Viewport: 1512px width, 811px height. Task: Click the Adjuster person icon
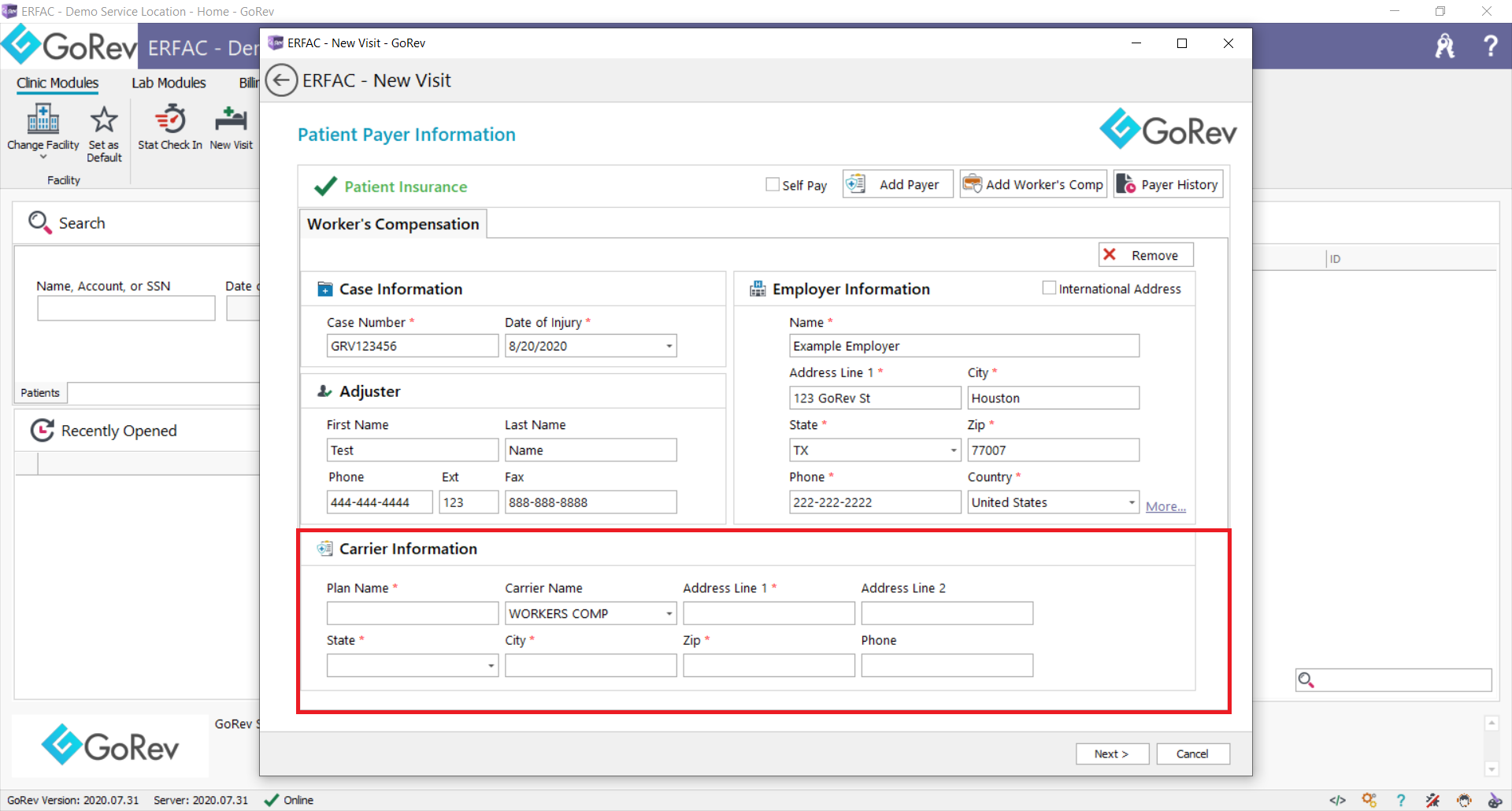(x=324, y=391)
